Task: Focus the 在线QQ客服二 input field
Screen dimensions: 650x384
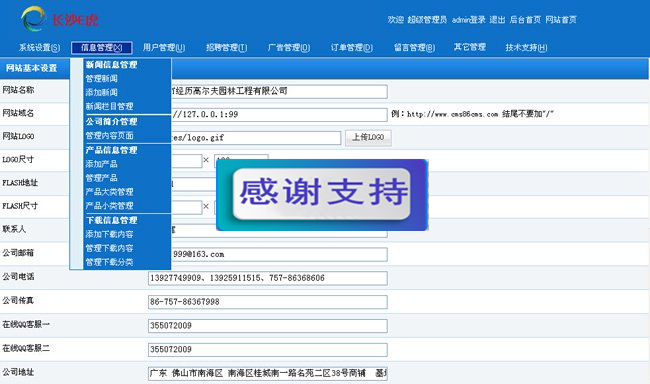Action: click(268, 350)
